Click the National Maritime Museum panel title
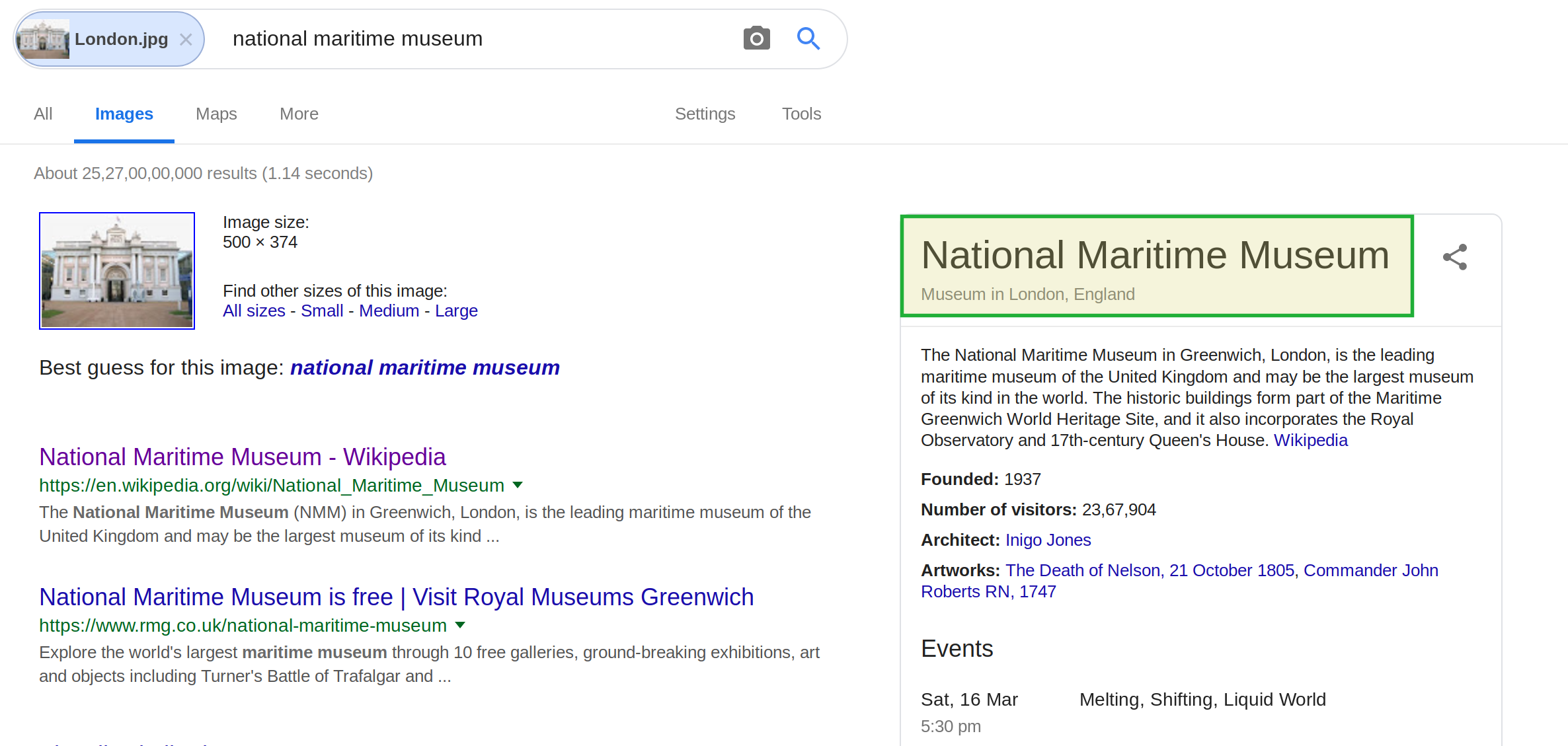This screenshot has width=1568, height=746. point(1155,254)
